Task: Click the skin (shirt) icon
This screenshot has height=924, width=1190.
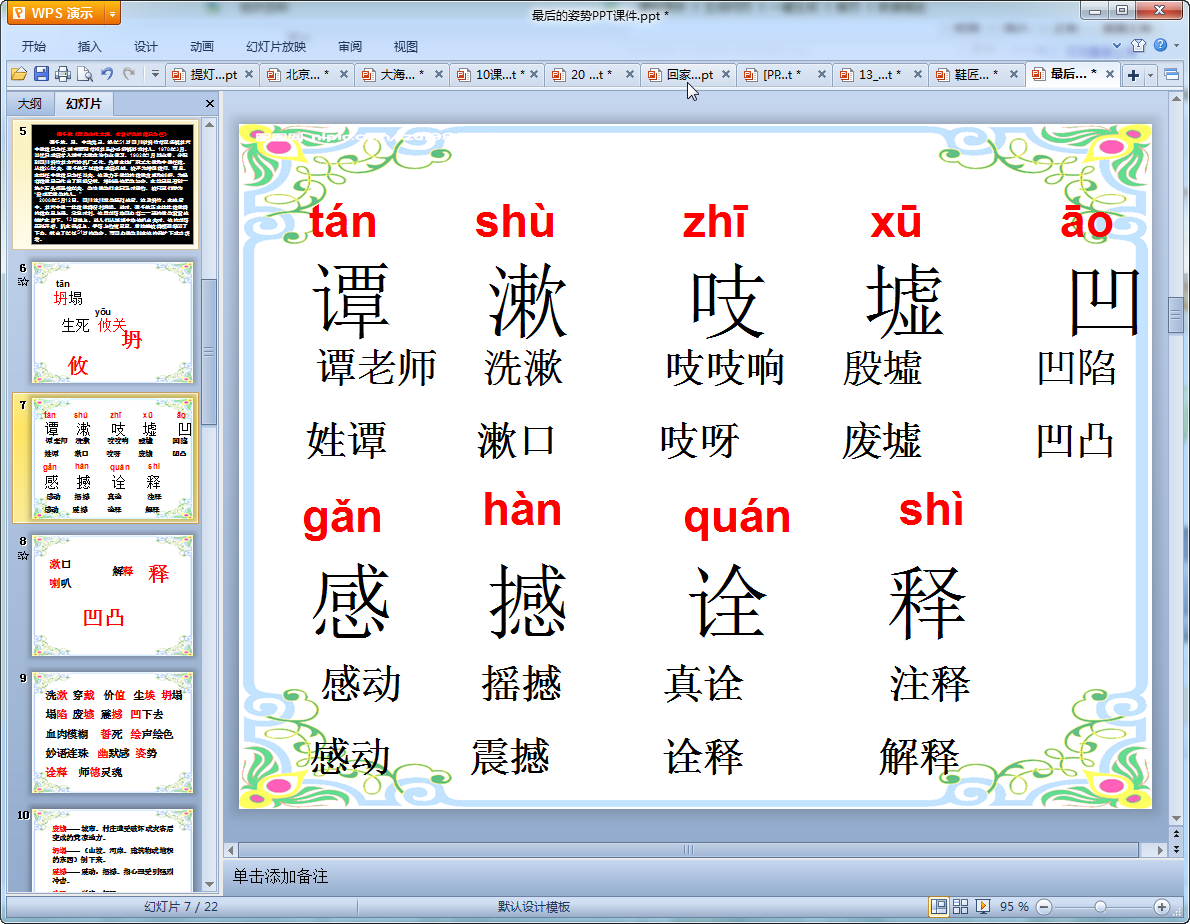Action: 1138,46
